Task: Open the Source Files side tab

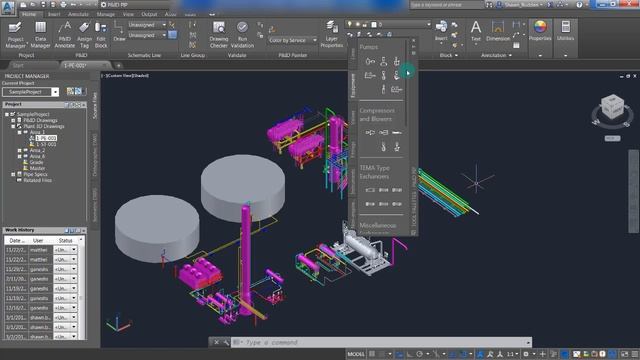Action: point(95,106)
